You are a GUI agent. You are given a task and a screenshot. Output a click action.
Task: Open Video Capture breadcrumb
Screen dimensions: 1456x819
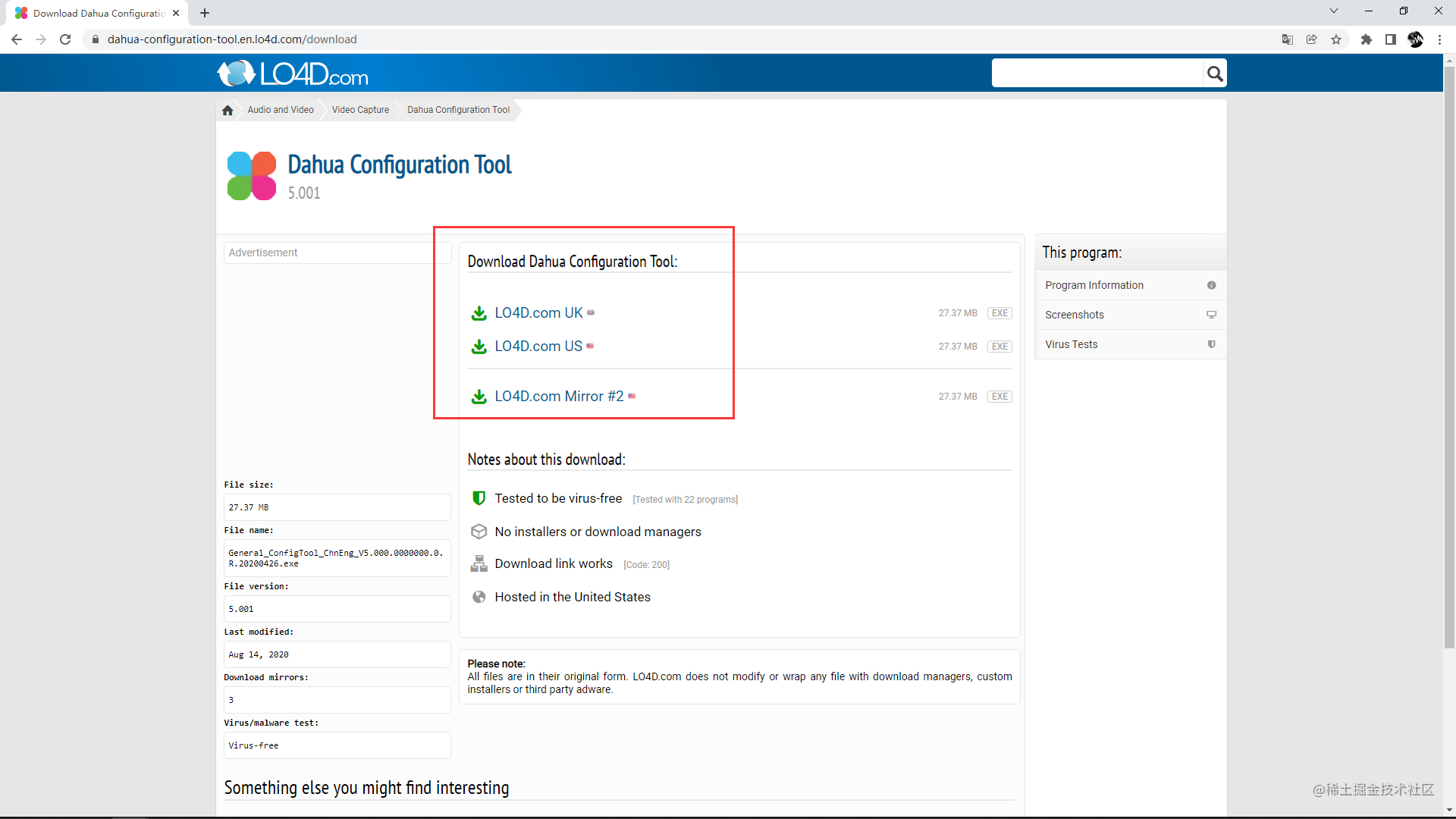pos(360,110)
